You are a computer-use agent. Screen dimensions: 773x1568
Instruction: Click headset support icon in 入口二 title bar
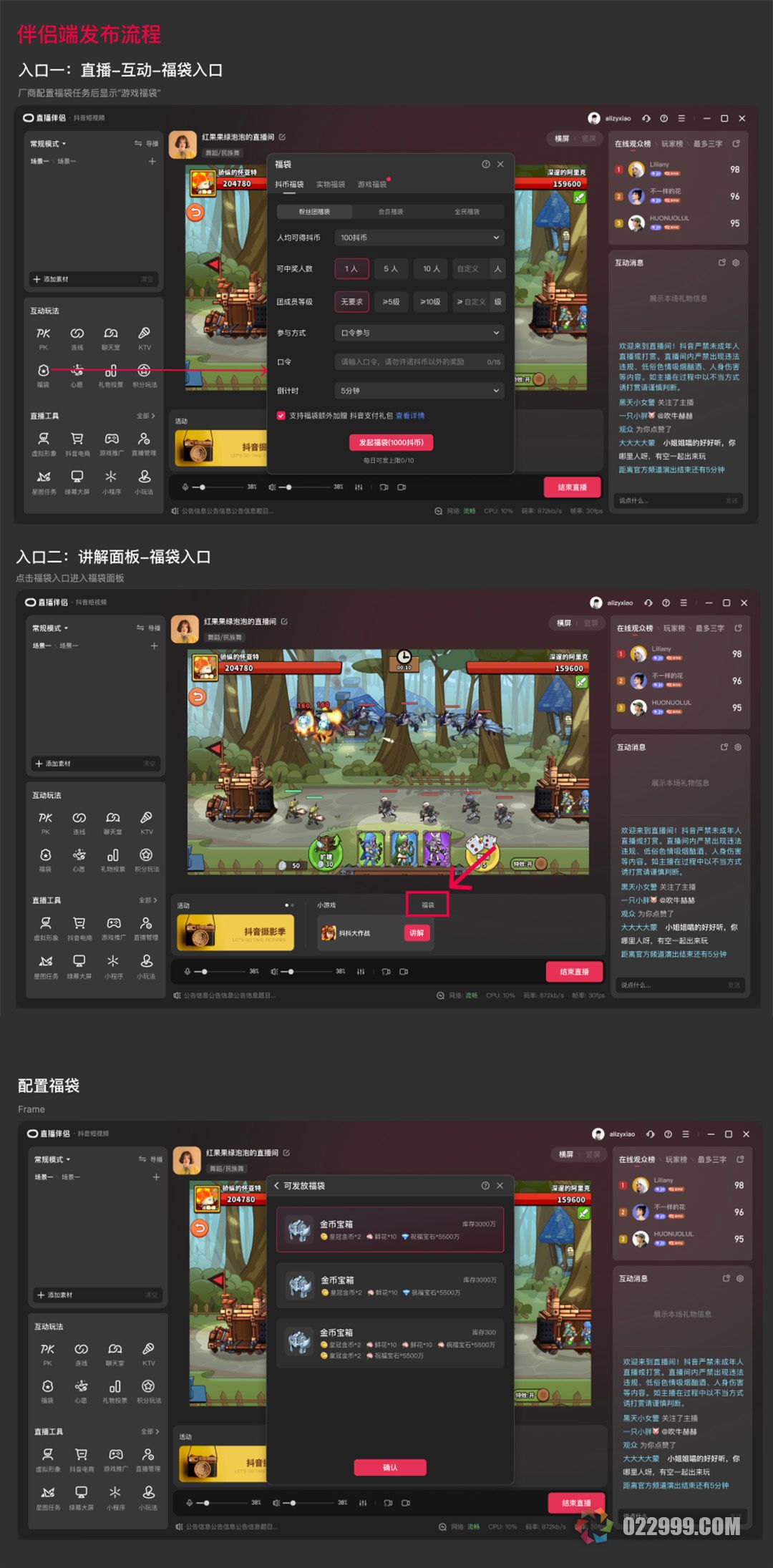point(648,603)
